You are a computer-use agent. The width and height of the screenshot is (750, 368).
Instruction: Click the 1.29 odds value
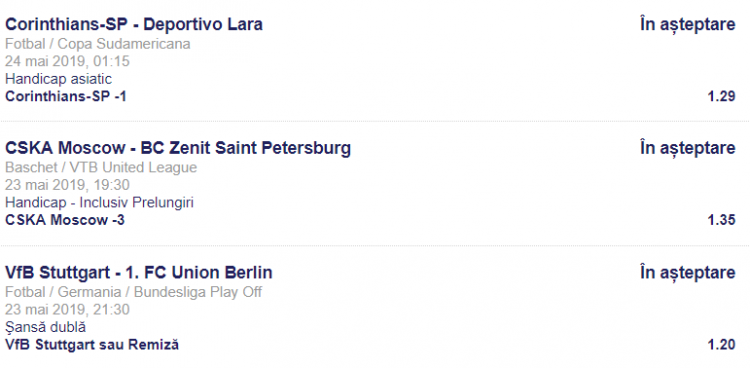[721, 97]
